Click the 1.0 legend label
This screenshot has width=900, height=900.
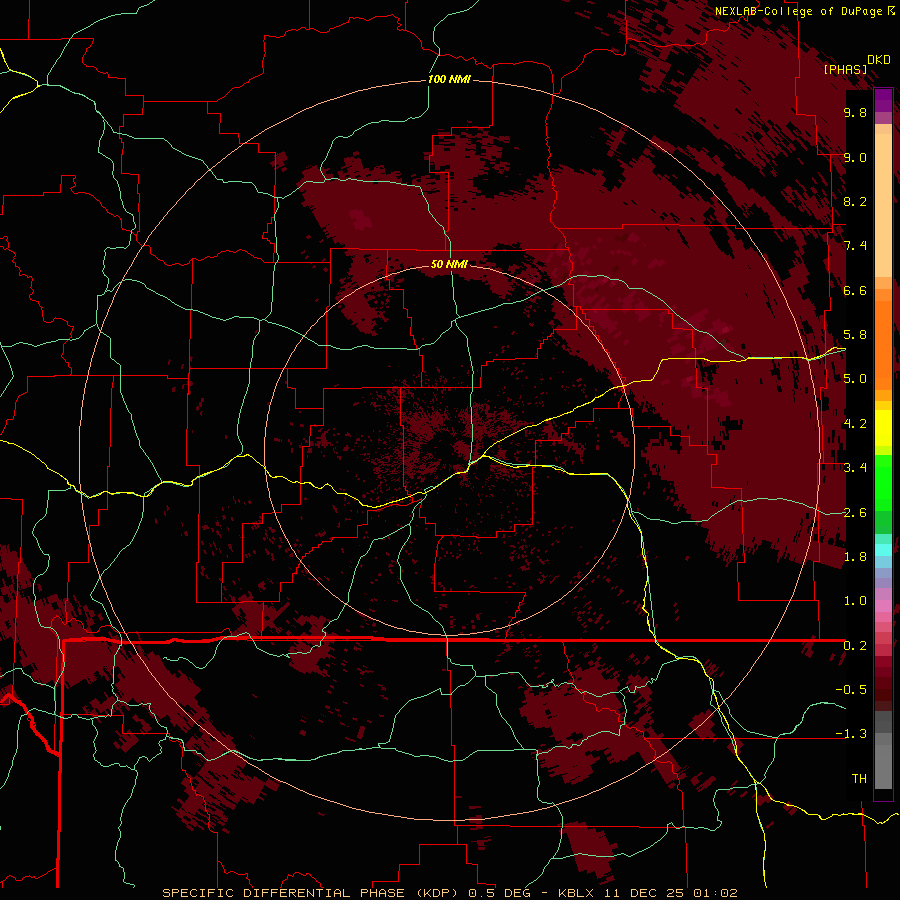(x=855, y=601)
